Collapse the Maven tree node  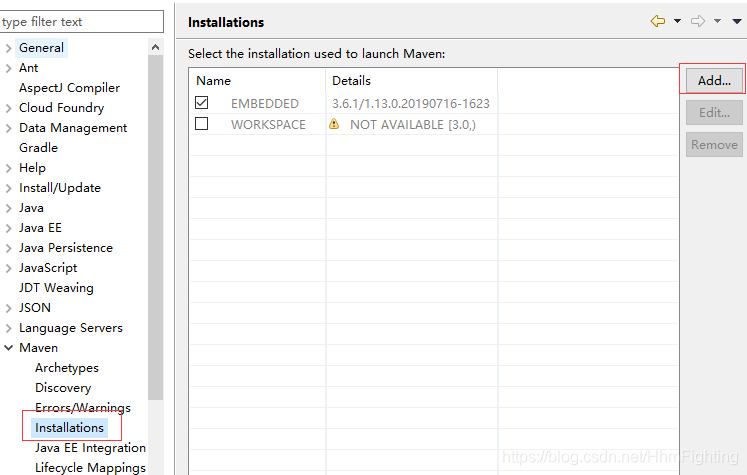click(x=8, y=348)
